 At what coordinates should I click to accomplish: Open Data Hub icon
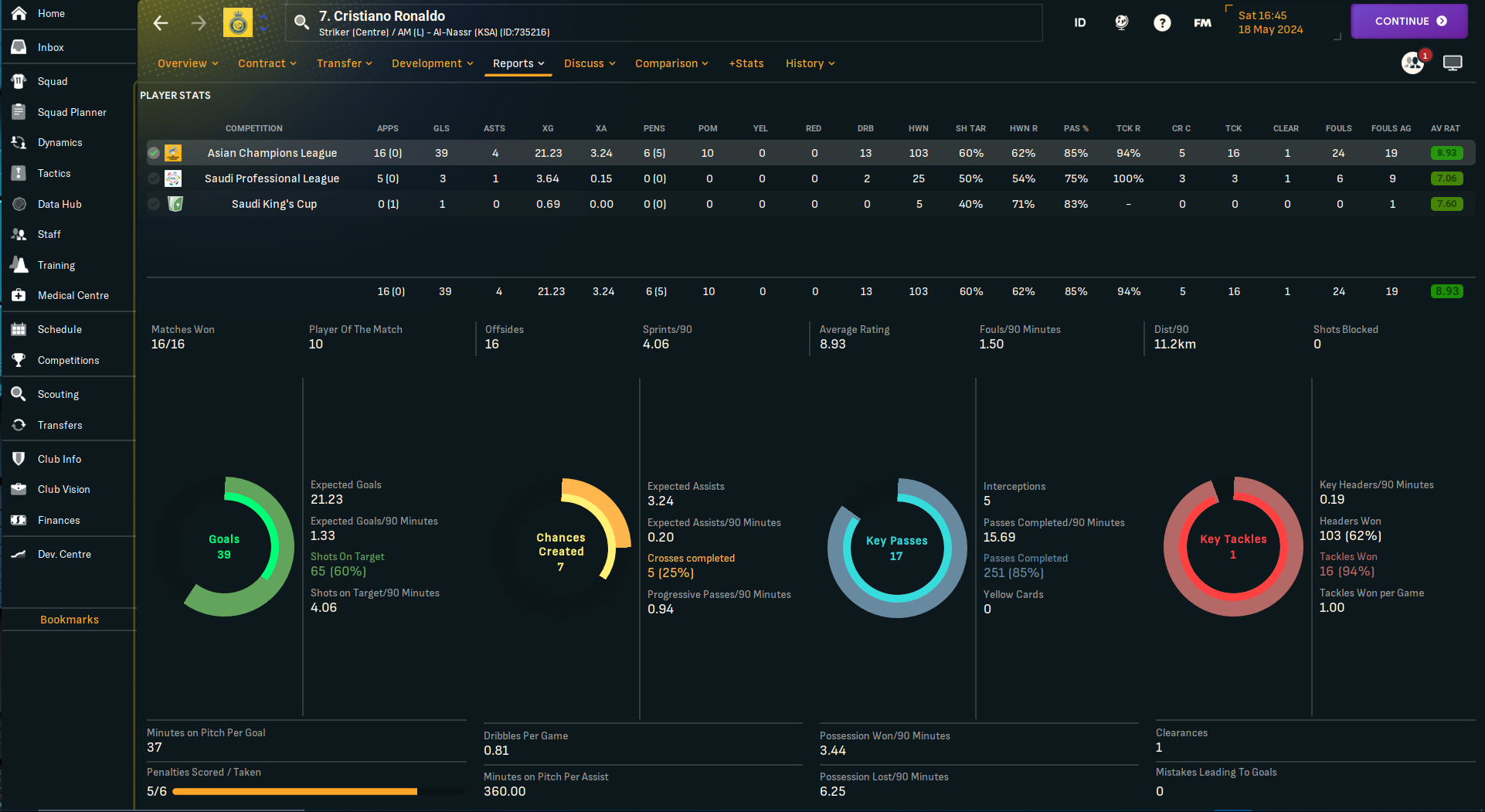19,204
